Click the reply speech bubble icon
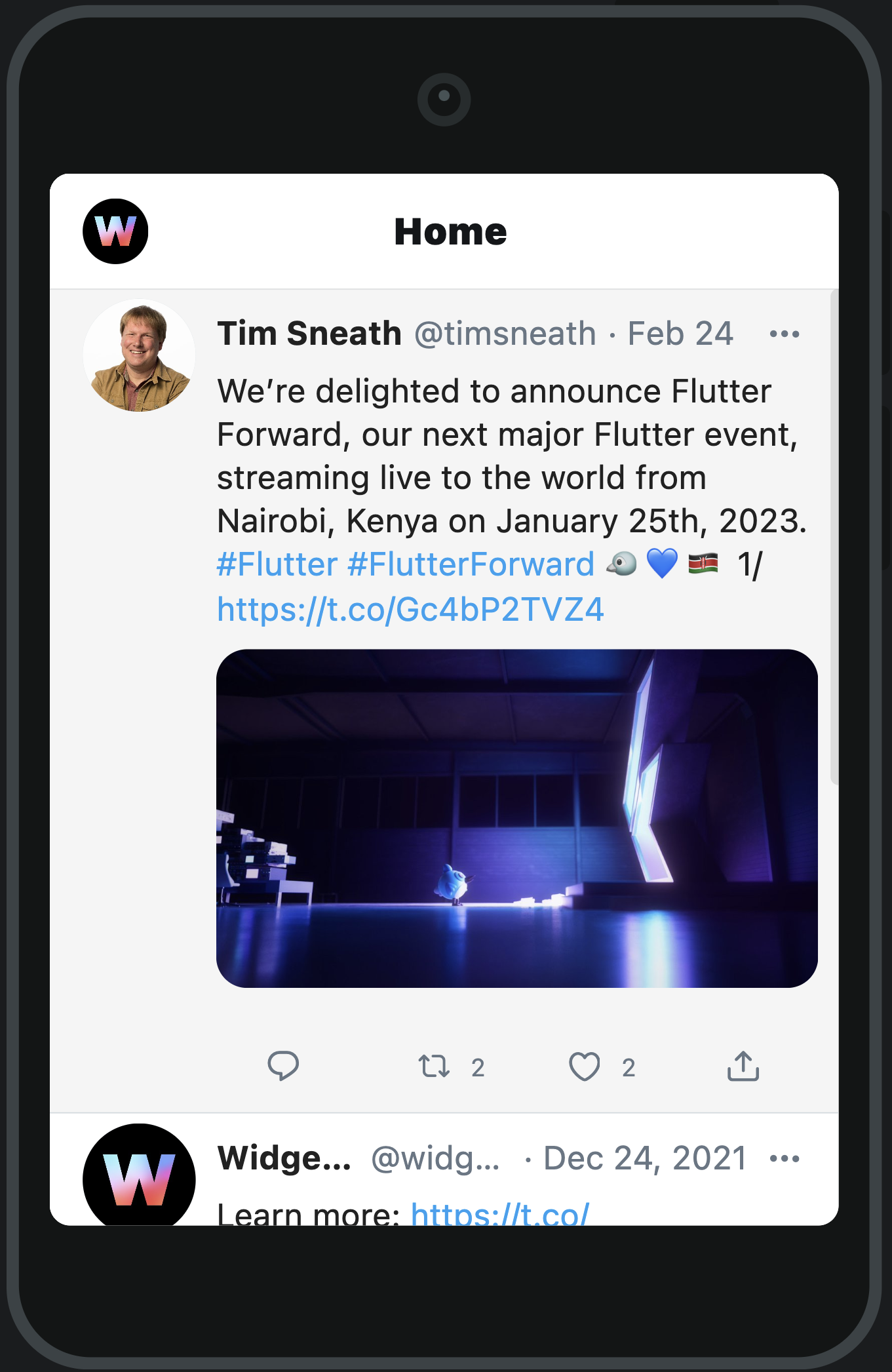The width and height of the screenshot is (892, 1372). [283, 1066]
